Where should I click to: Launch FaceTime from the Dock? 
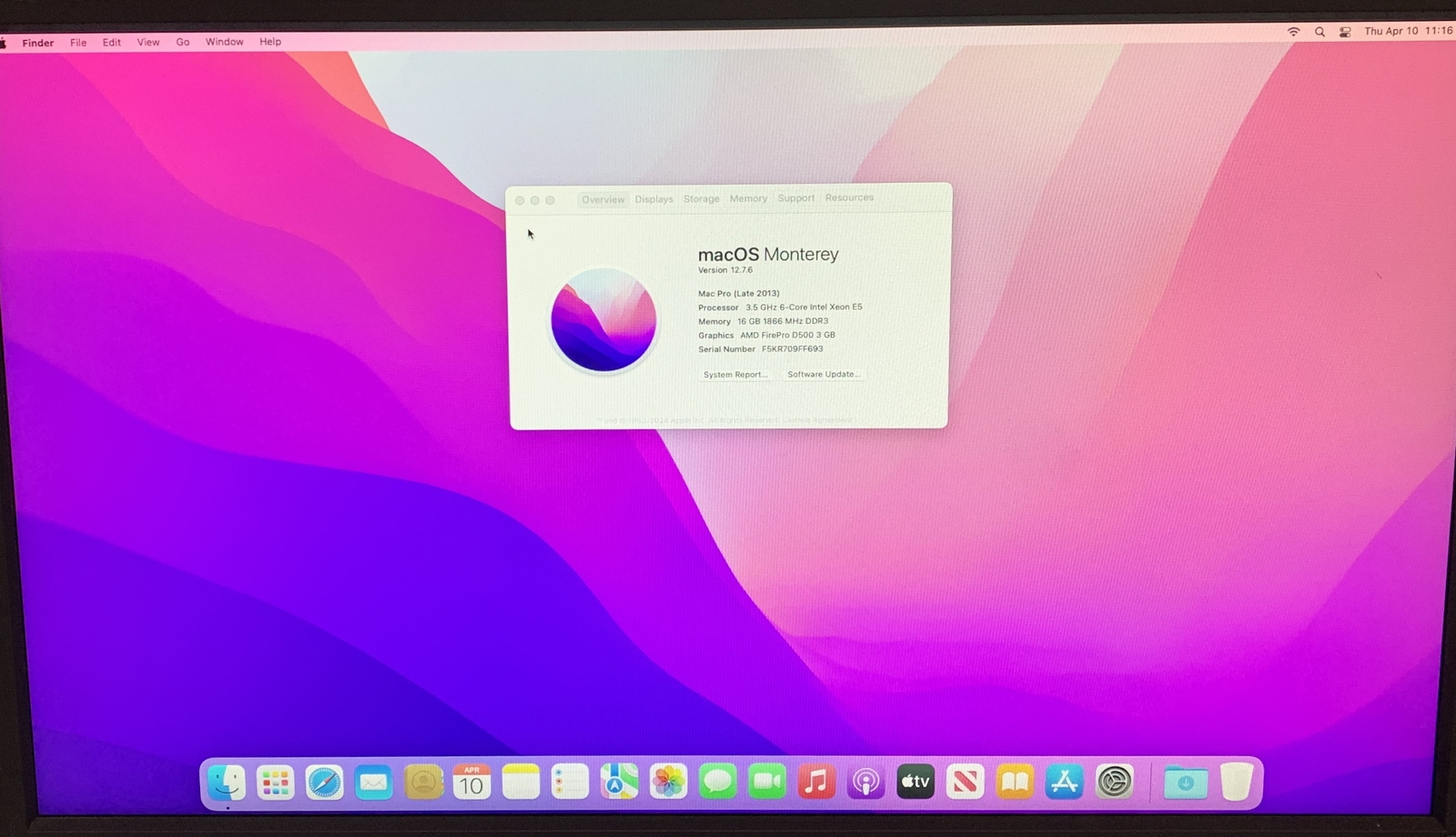[x=767, y=782]
